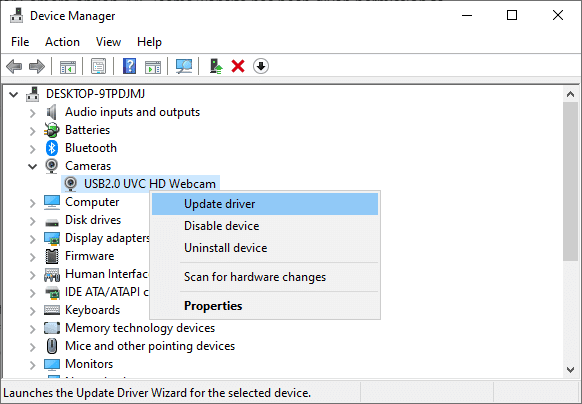
Task: Click the down-arrow Disable device toolbar icon
Action: (x=261, y=66)
